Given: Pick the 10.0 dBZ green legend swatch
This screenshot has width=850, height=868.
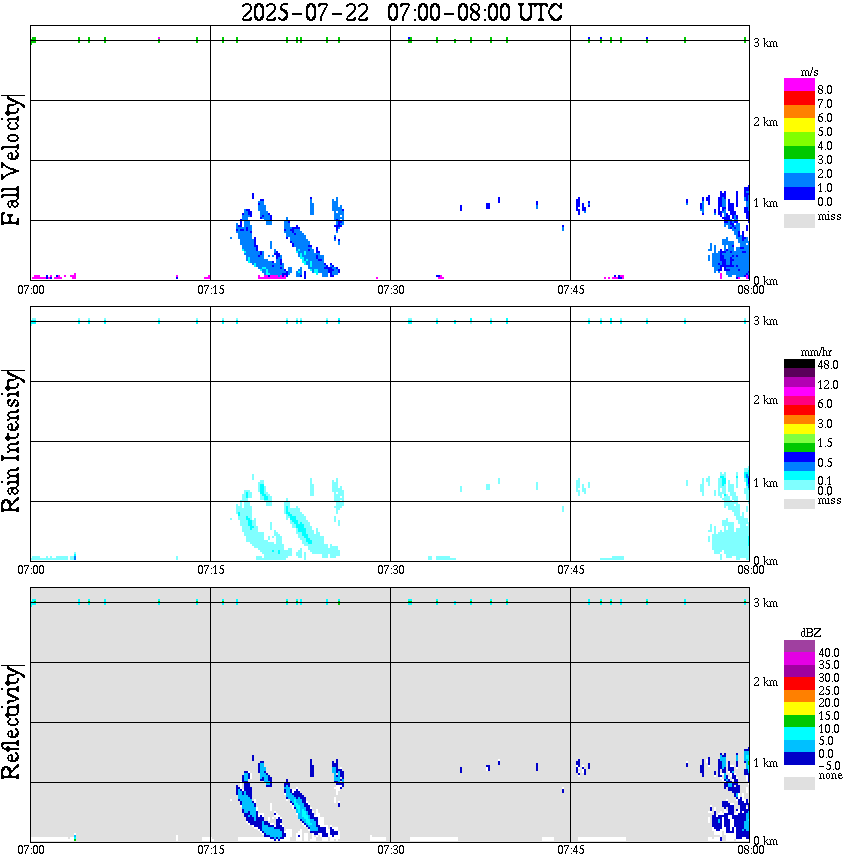Looking at the screenshot, I should click(799, 721).
